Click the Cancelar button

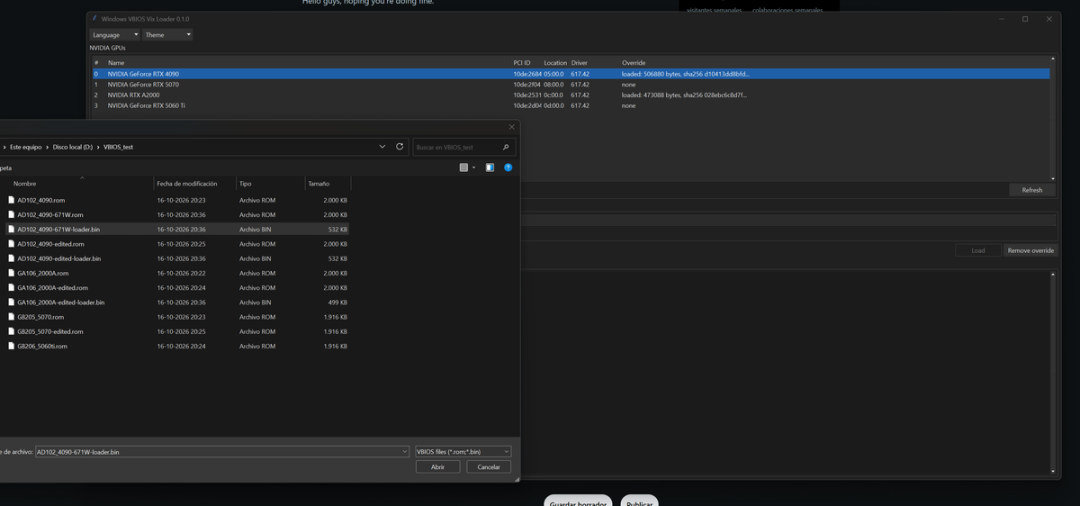coord(488,467)
